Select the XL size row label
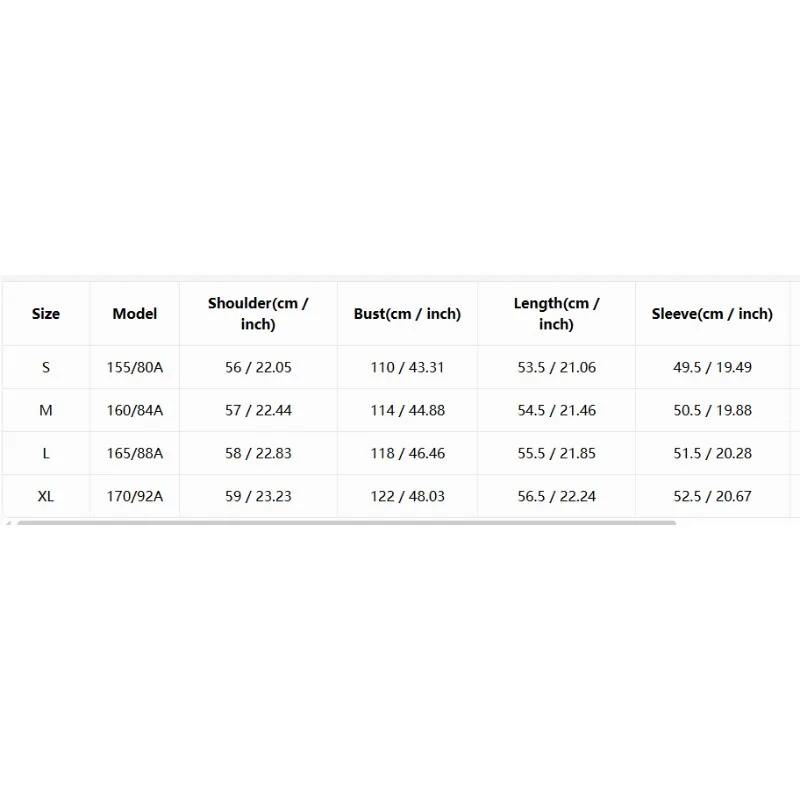The image size is (800, 800). [x=46, y=496]
